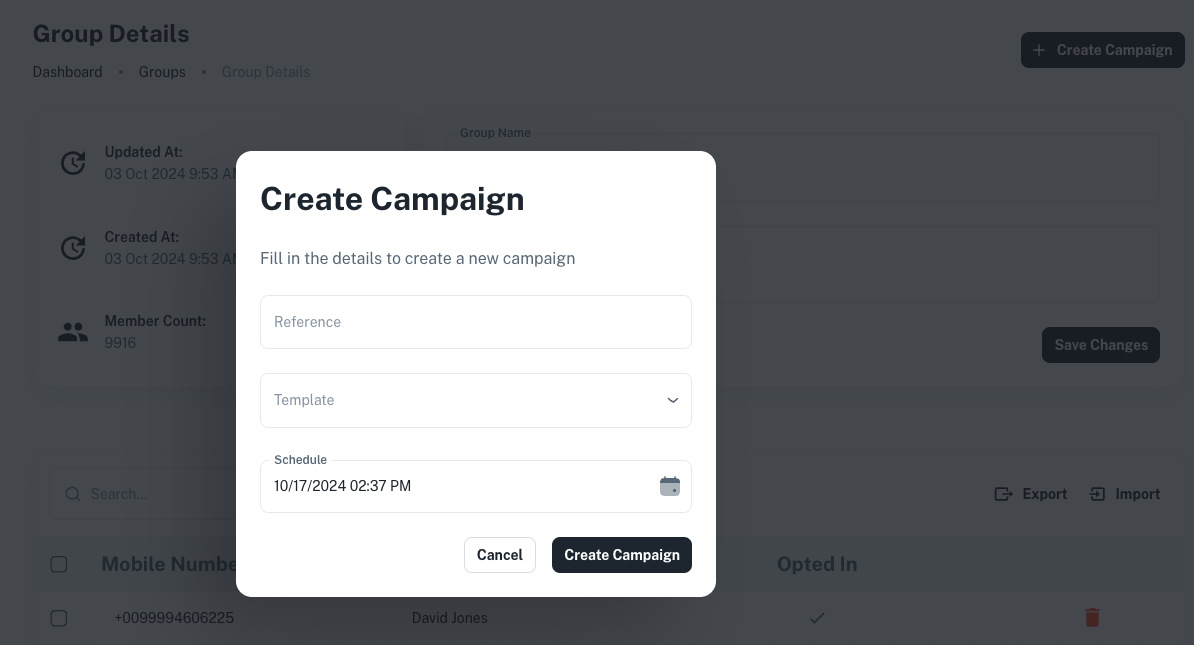Click the Export arrow icon
Image resolution: width=1194 pixels, height=645 pixels.
click(x=1003, y=494)
